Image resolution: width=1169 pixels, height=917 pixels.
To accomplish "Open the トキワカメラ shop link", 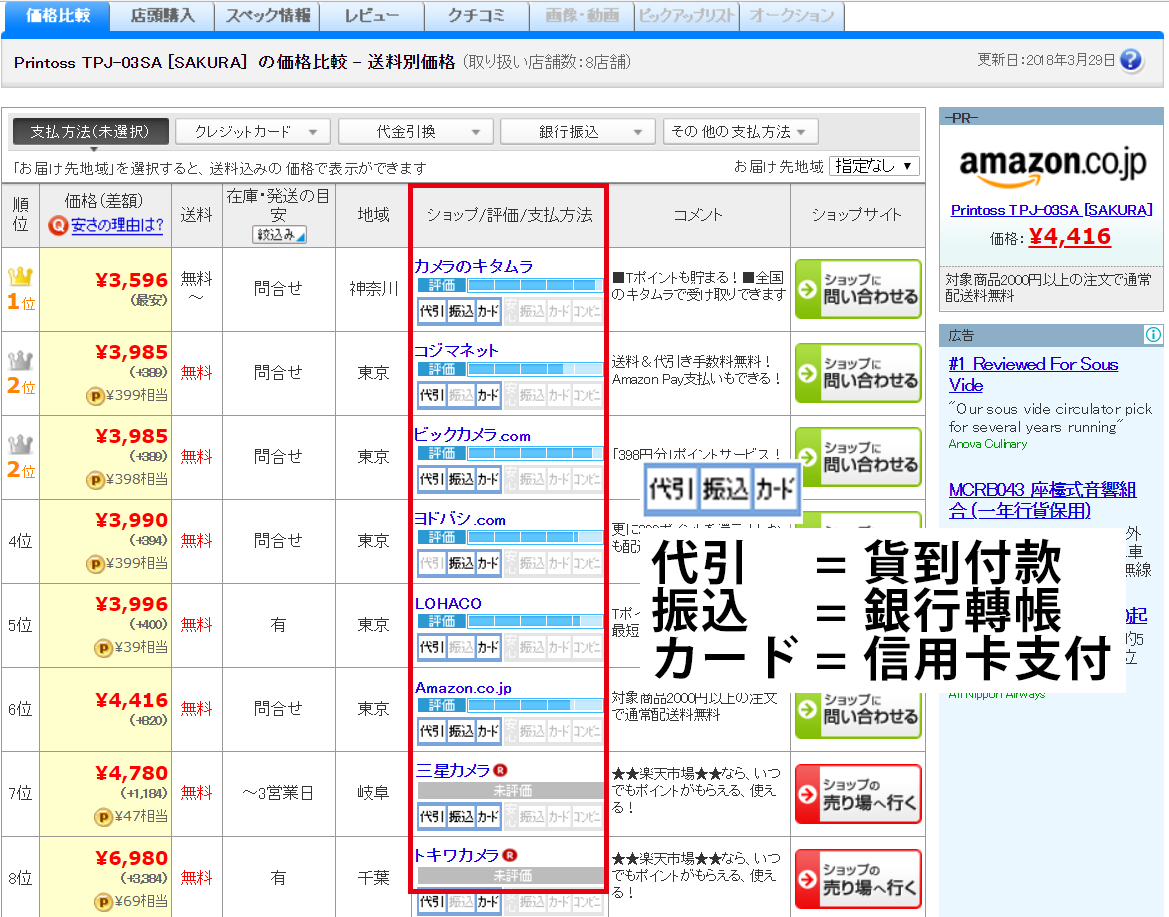I will tap(457, 855).
